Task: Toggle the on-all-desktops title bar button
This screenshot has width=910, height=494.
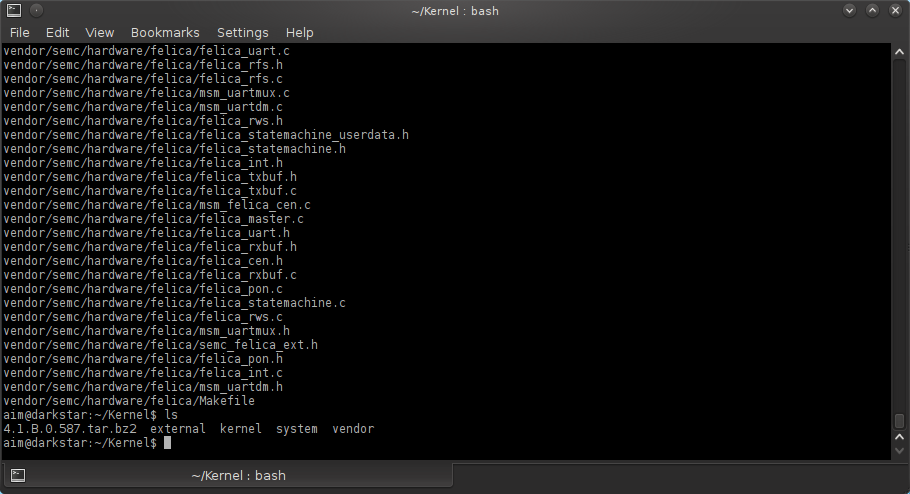Action: coord(35,11)
